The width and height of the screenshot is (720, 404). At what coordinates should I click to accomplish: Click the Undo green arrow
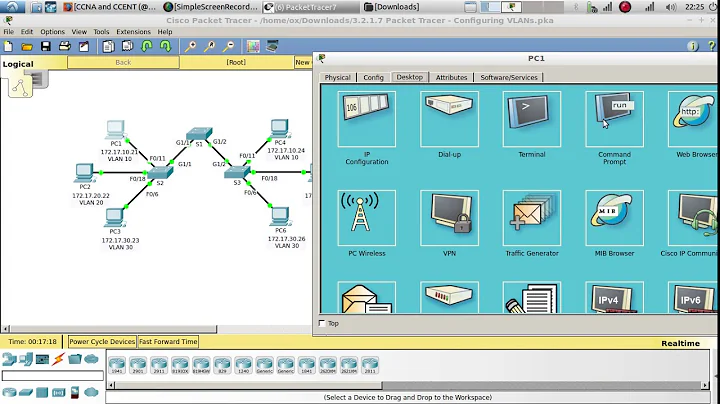click(x=146, y=46)
